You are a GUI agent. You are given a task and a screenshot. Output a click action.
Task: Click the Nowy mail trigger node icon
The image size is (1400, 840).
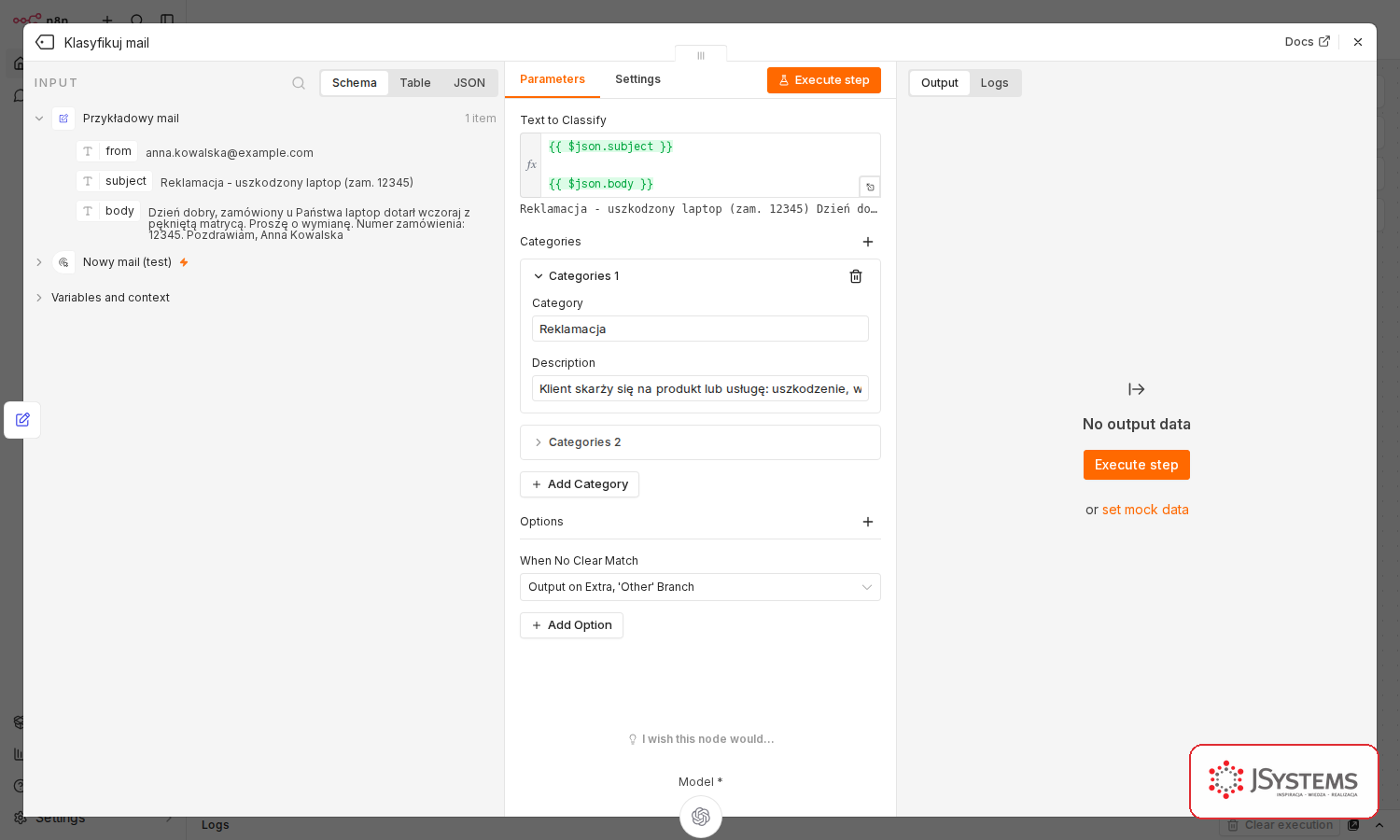click(x=63, y=262)
